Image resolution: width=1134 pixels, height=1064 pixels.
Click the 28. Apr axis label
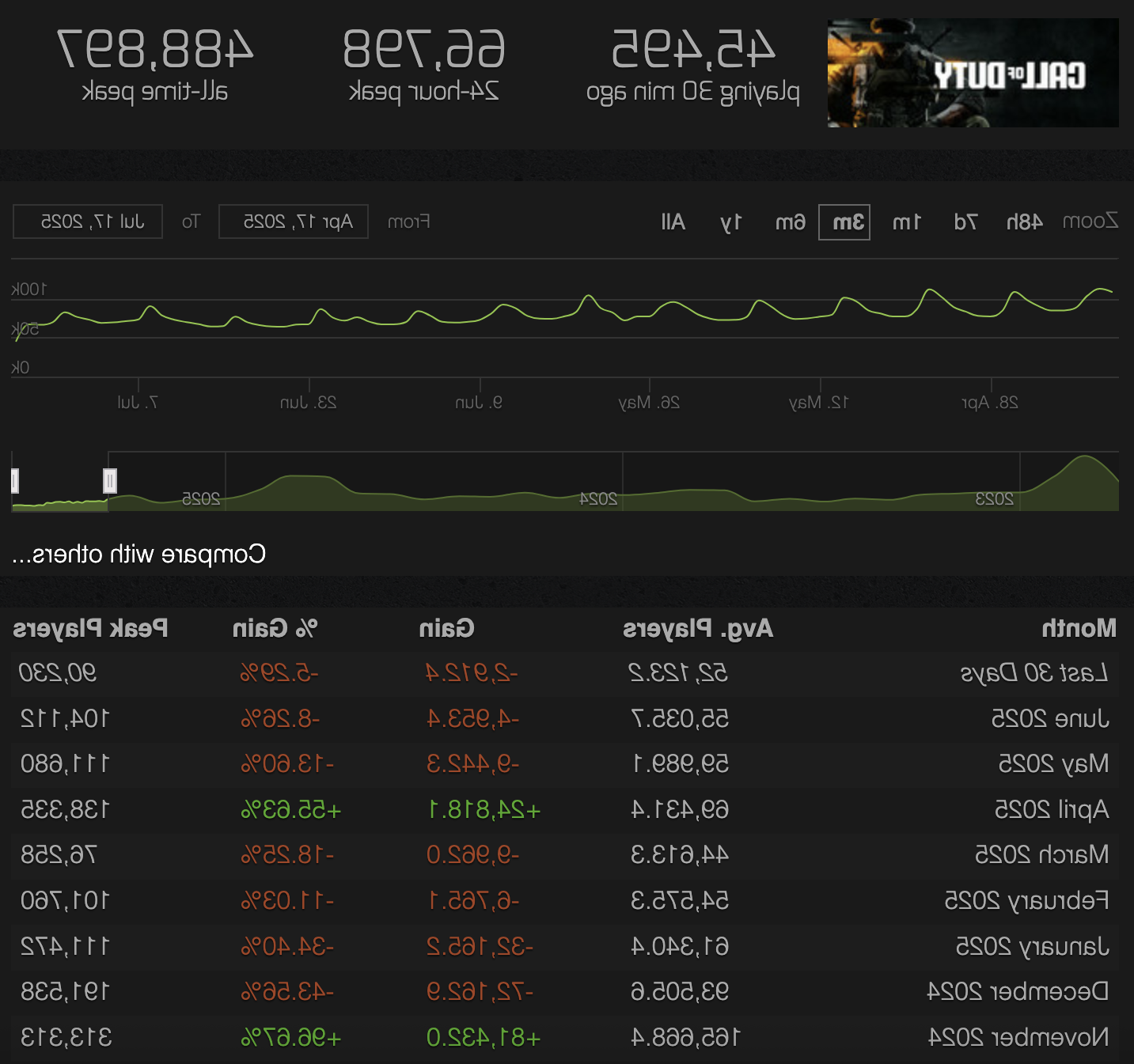990,403
